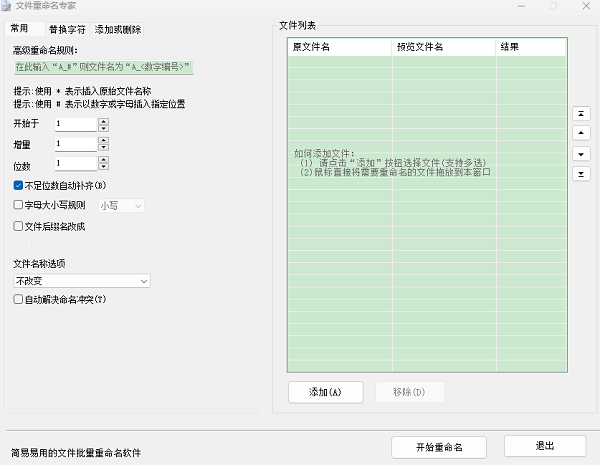Open the 添加或删除 tab

[118, 30]
